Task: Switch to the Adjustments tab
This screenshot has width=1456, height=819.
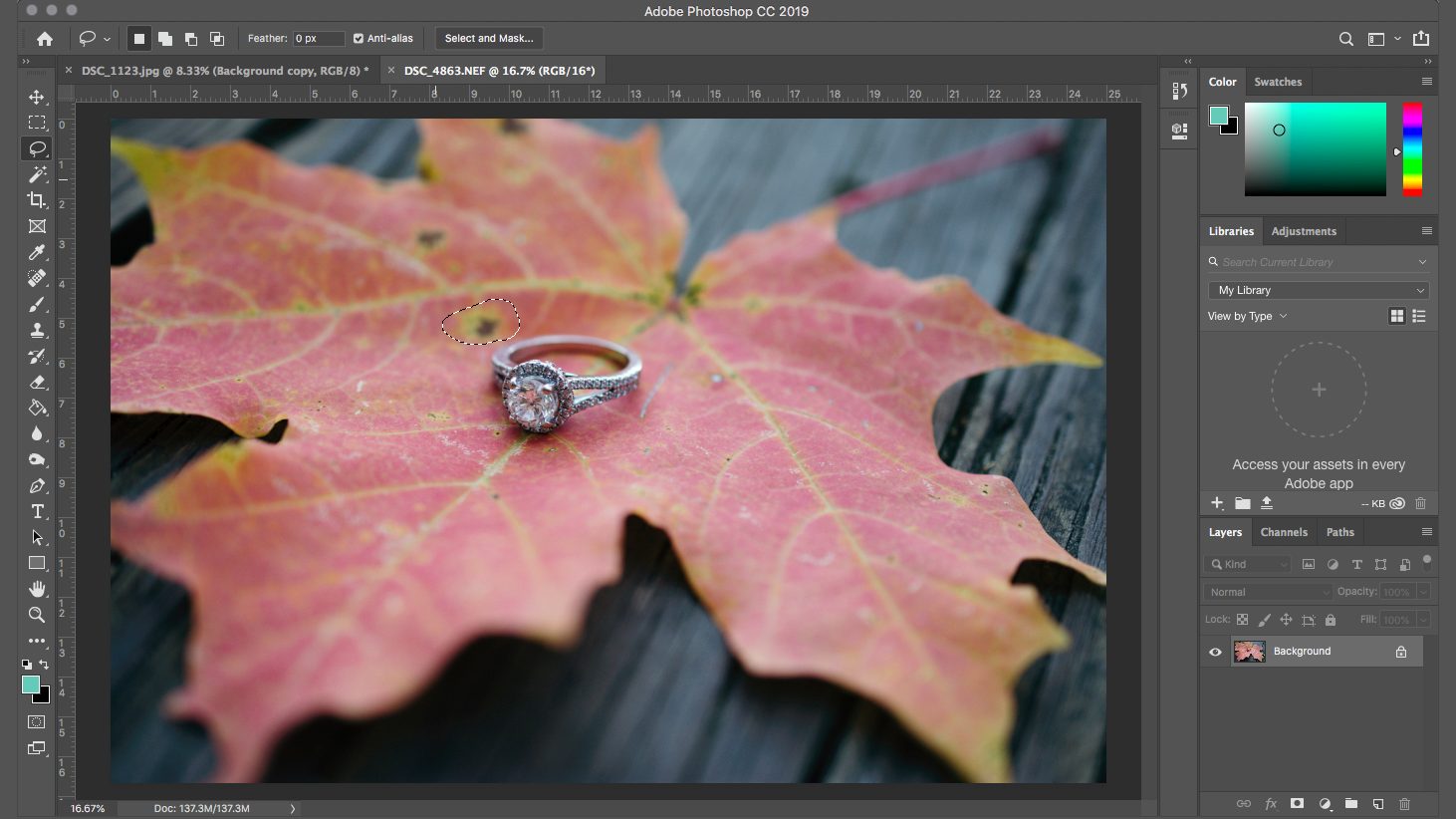Action: tap(1304, 231)
